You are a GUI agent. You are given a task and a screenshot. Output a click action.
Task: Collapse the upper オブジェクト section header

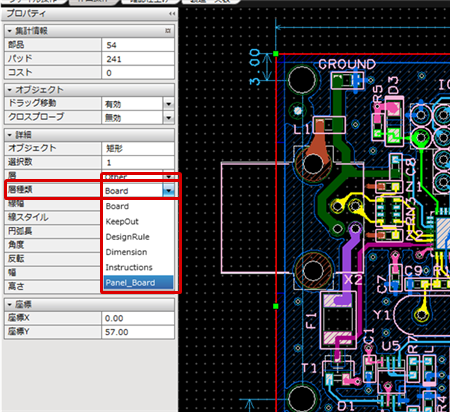[x=10, y=90]
